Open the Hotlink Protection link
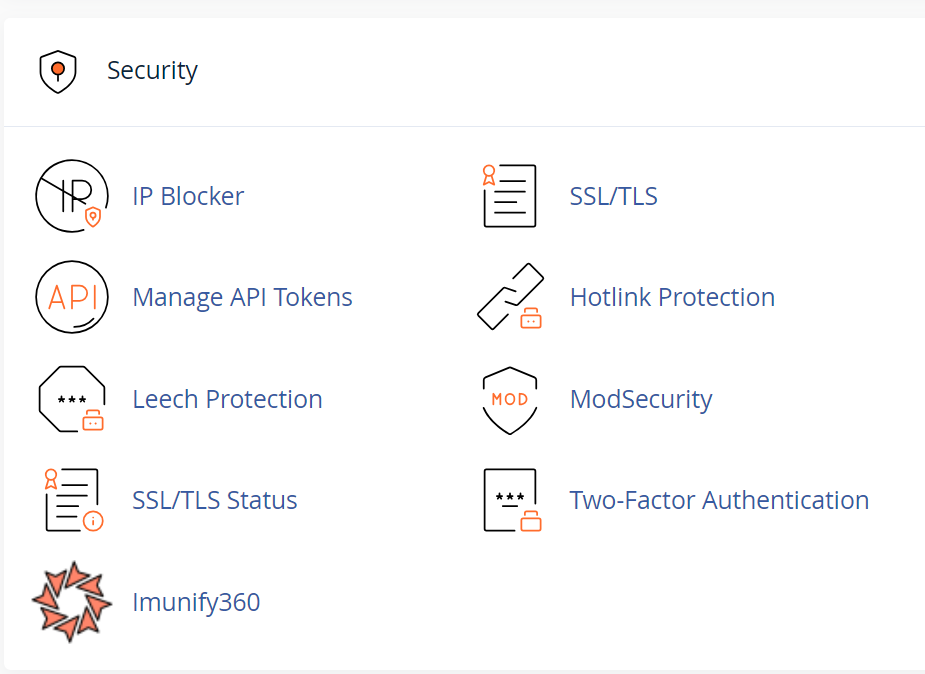Viewport: 925px width, 674px height. pyautogui.click(x=673, y=297)
